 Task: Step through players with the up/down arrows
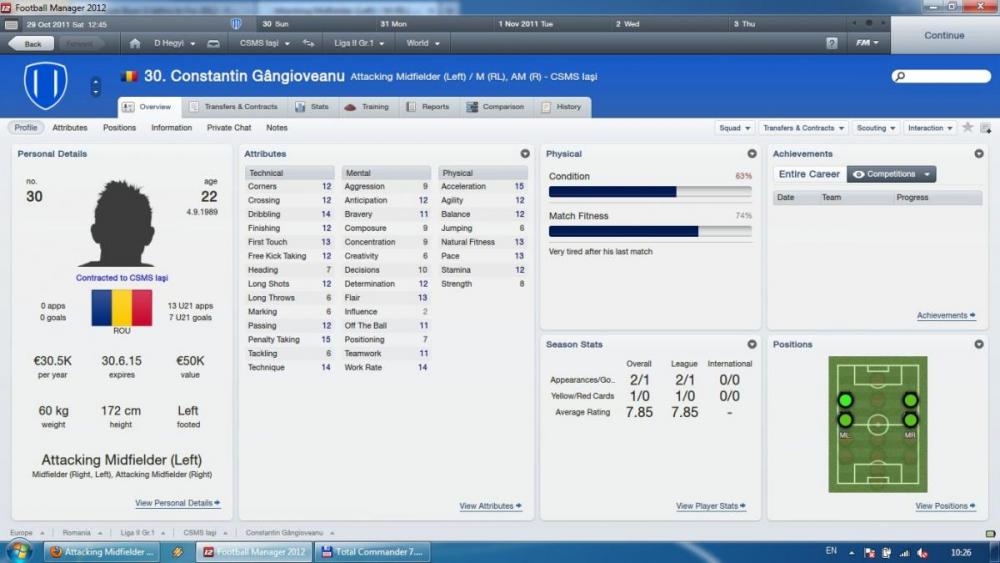point(96,86)
